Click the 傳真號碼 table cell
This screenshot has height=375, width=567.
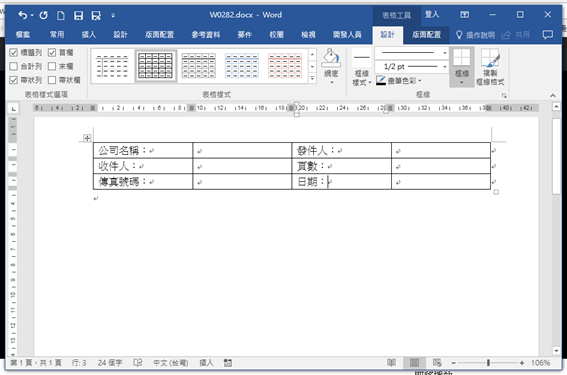click(x=143, y=182)
